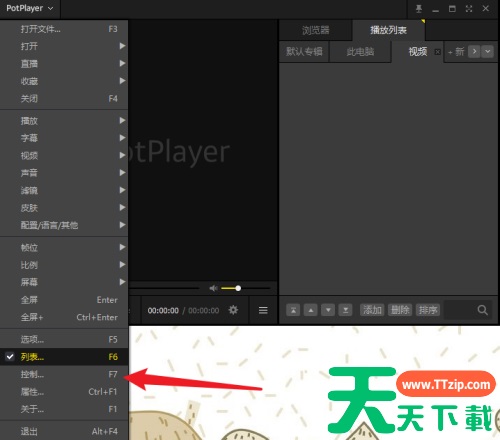Screen dimensions: 500x440
Task: Choose 退出 Alt+F4 menu item
Action: pyautogui.click(x=64, y=431)
